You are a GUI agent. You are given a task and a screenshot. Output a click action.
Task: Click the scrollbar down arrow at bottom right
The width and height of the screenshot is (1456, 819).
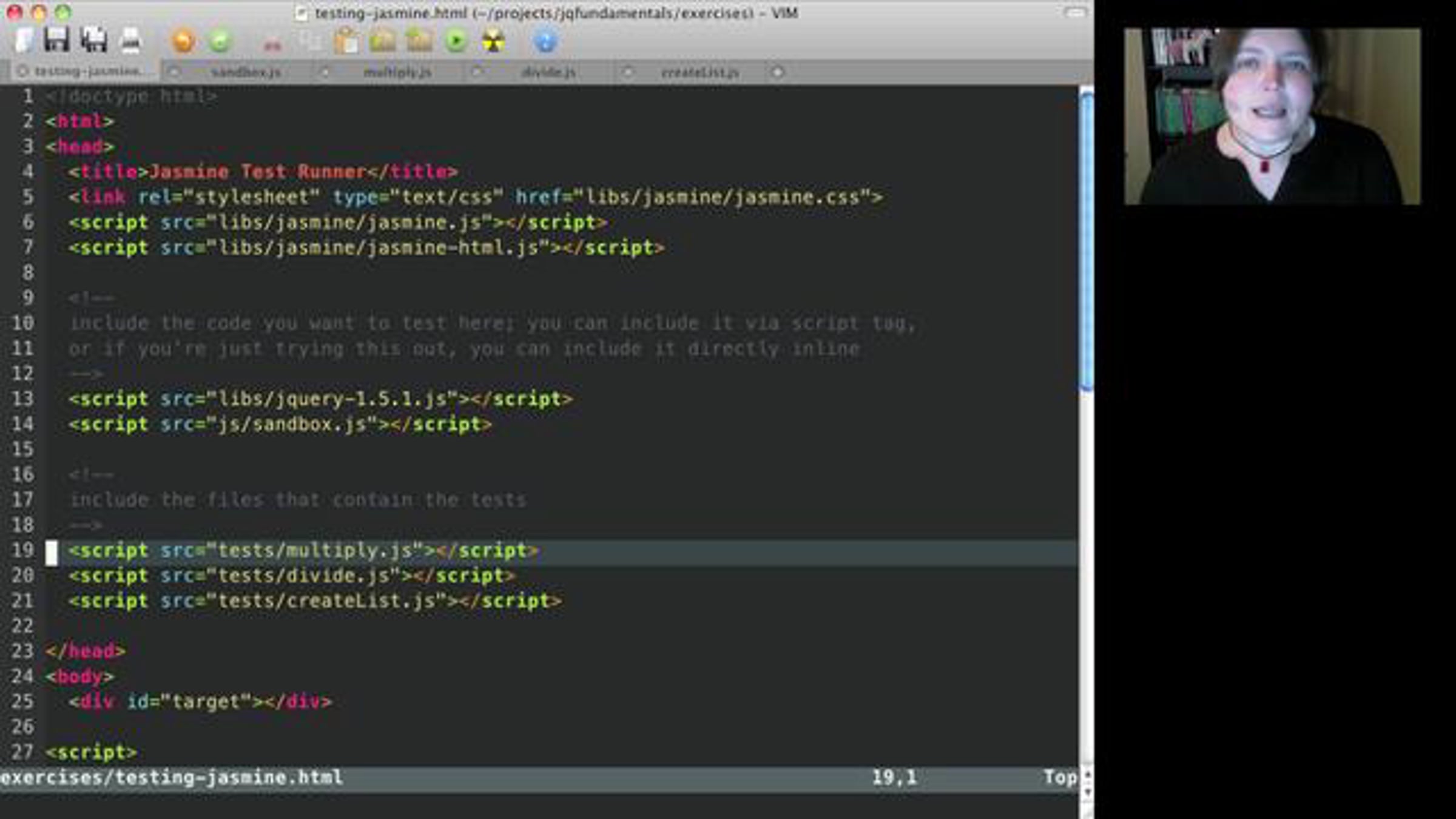[x=1087, y=790]
